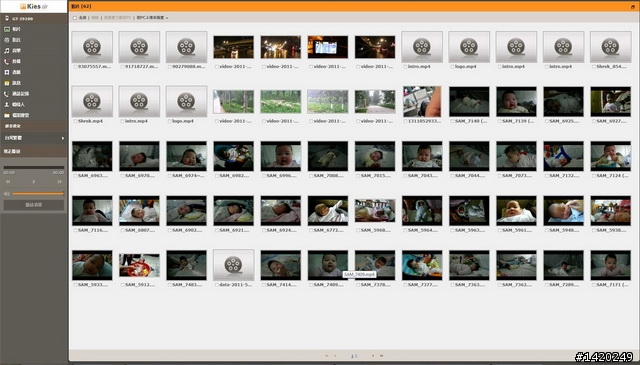This screenshot has width=640, height=365.
Task: Open the upload from PC dropdown in toolbar
Action: click(x=152, y=18)
